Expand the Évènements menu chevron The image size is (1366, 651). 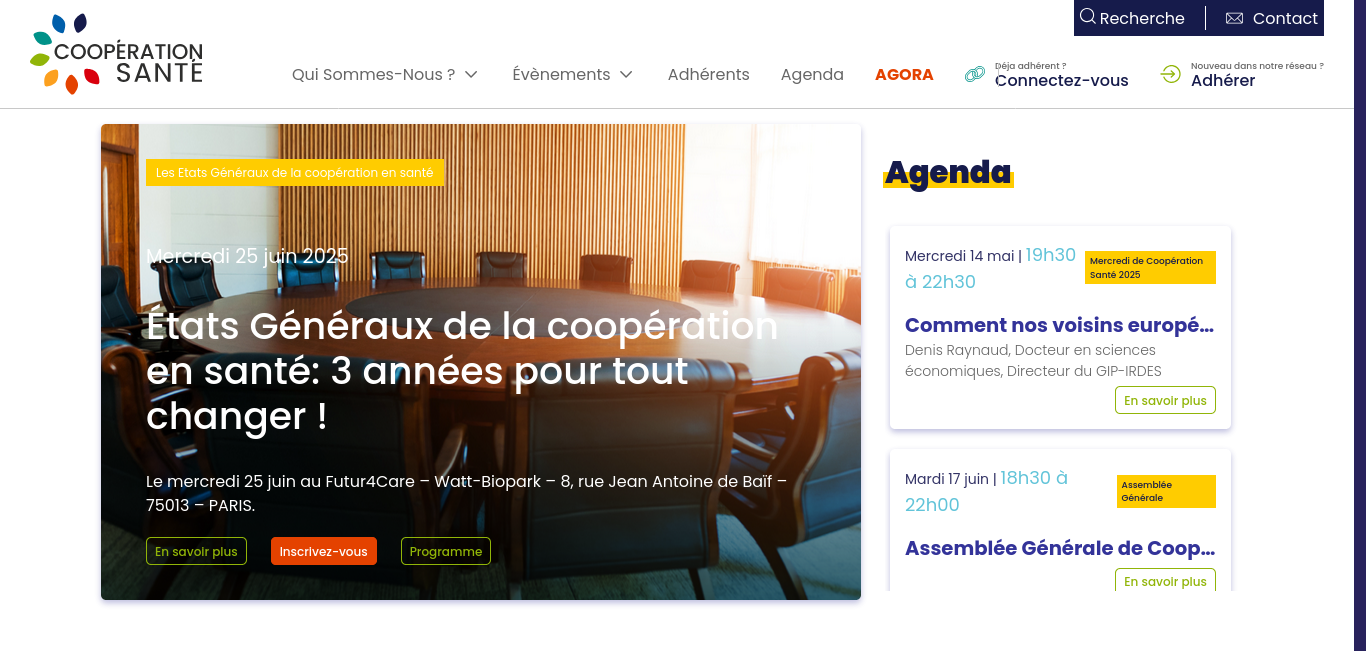[626, 74]
